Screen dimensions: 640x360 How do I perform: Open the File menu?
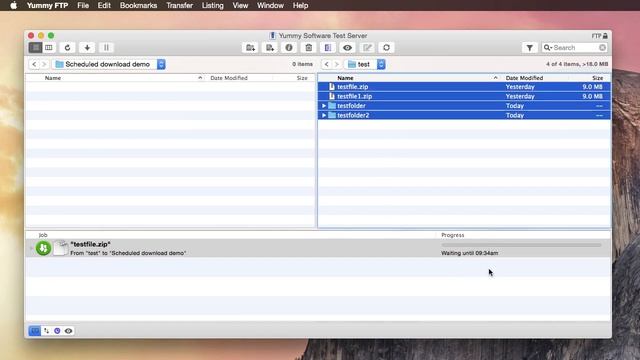click(x=83, y=5)
